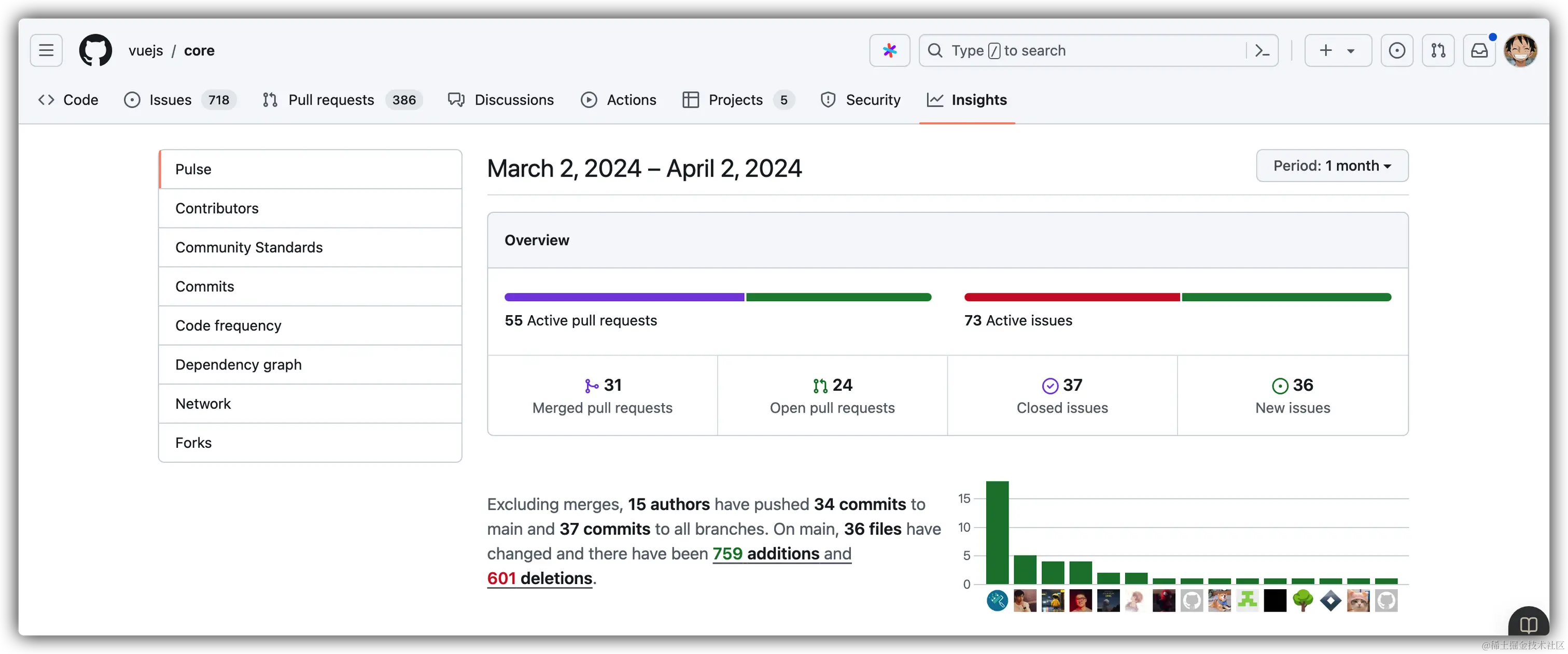Open the vuejs owner link

tap(146, 50)
